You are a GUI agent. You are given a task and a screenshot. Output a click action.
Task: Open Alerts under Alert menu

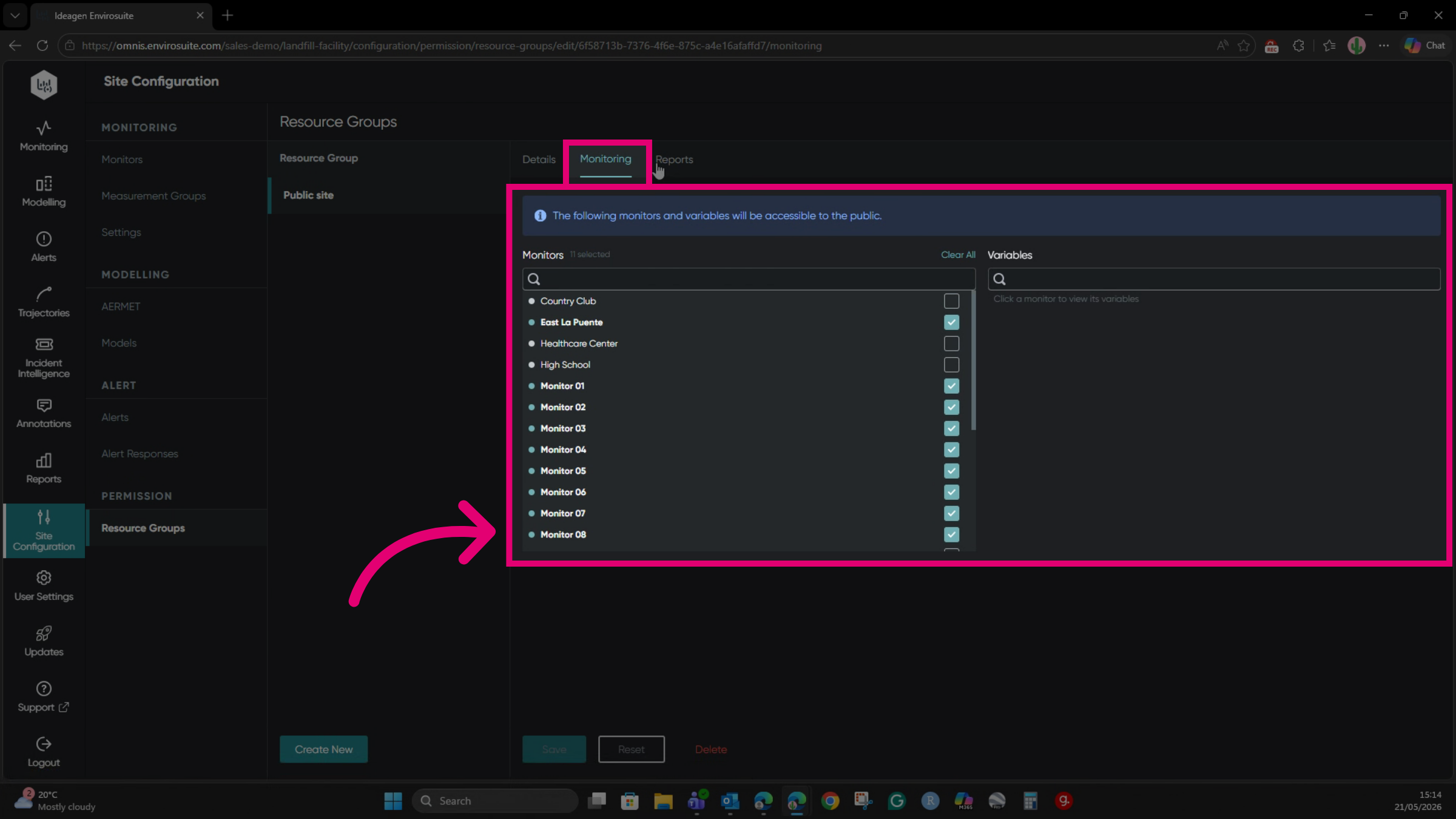pos(115,417)
